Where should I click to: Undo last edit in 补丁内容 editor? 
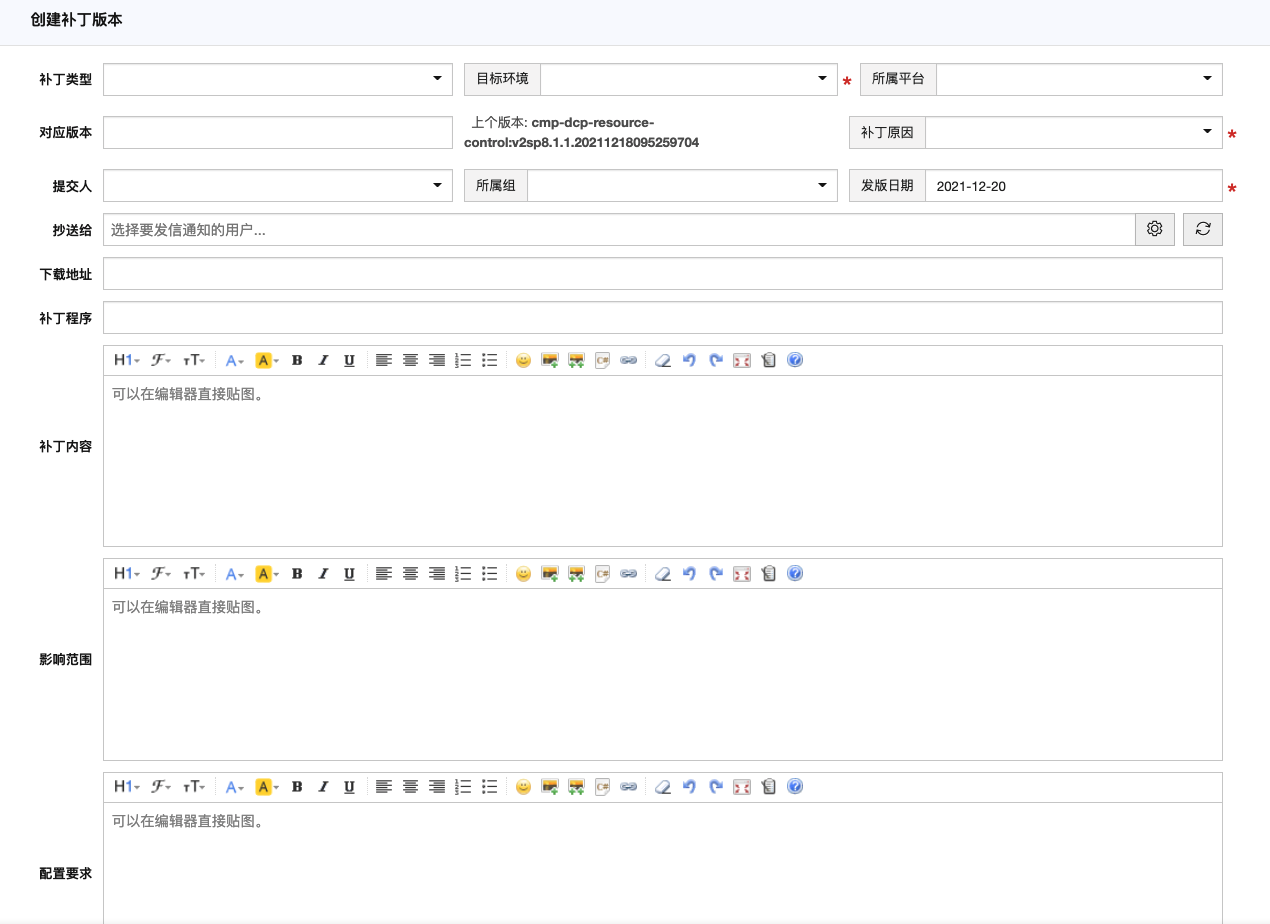[689, 360]
